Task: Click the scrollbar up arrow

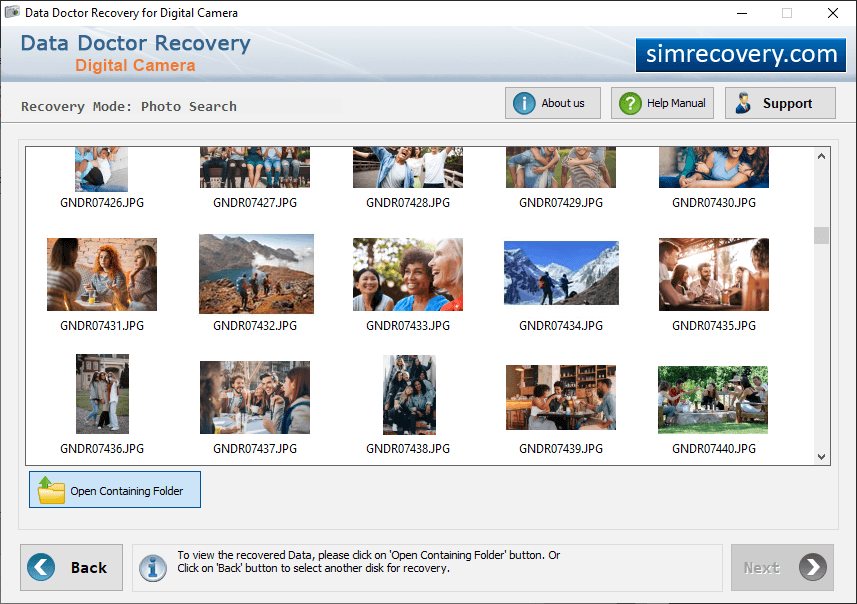Action: point(821,156)
